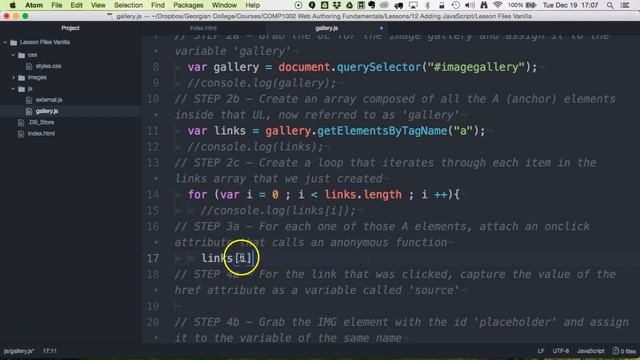Click the Lesson Files Vanilla folder icon
The width and height of the screenshot is (640, 360).
tap(13, 42)
